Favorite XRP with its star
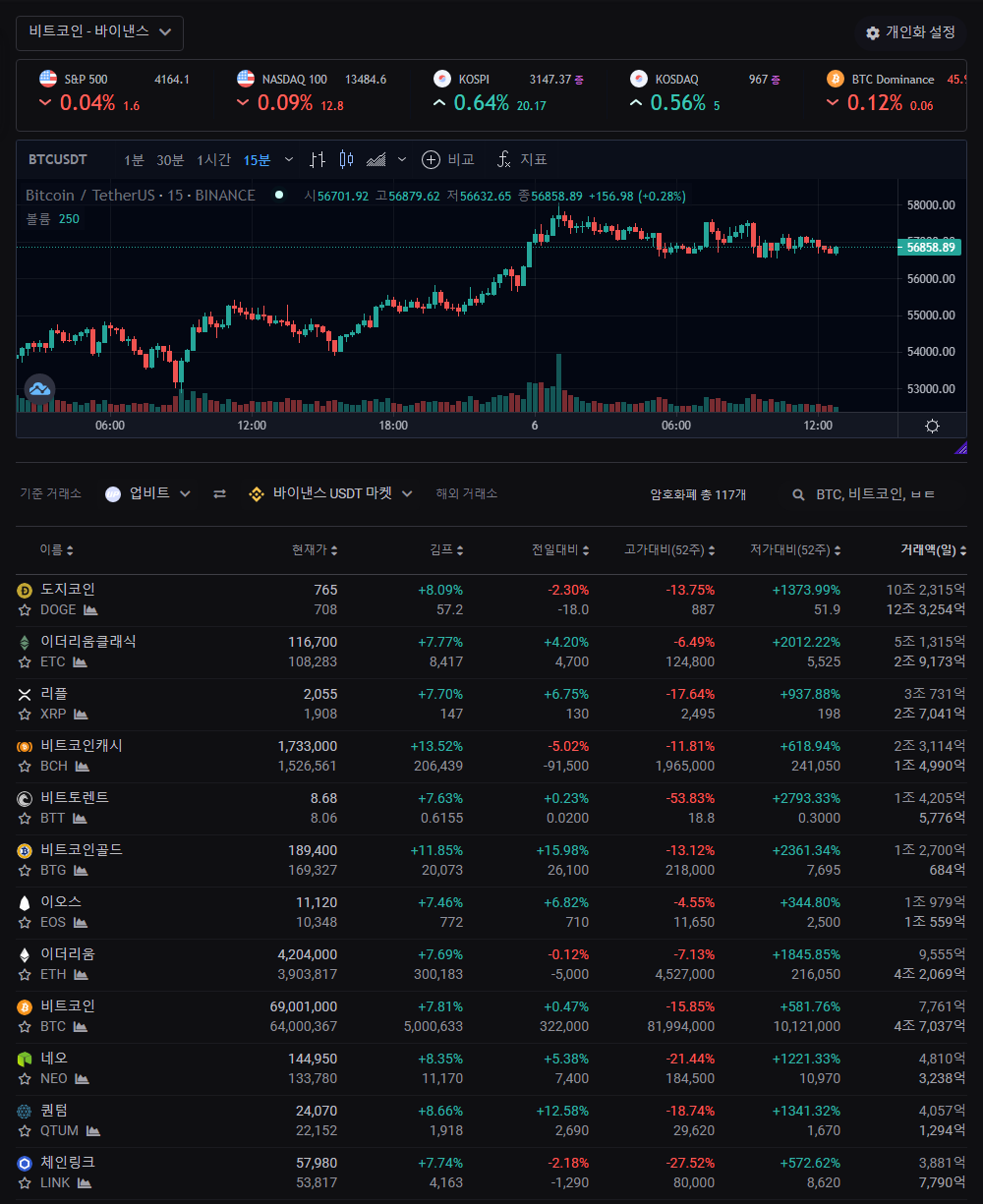 [x=25, y=714]
